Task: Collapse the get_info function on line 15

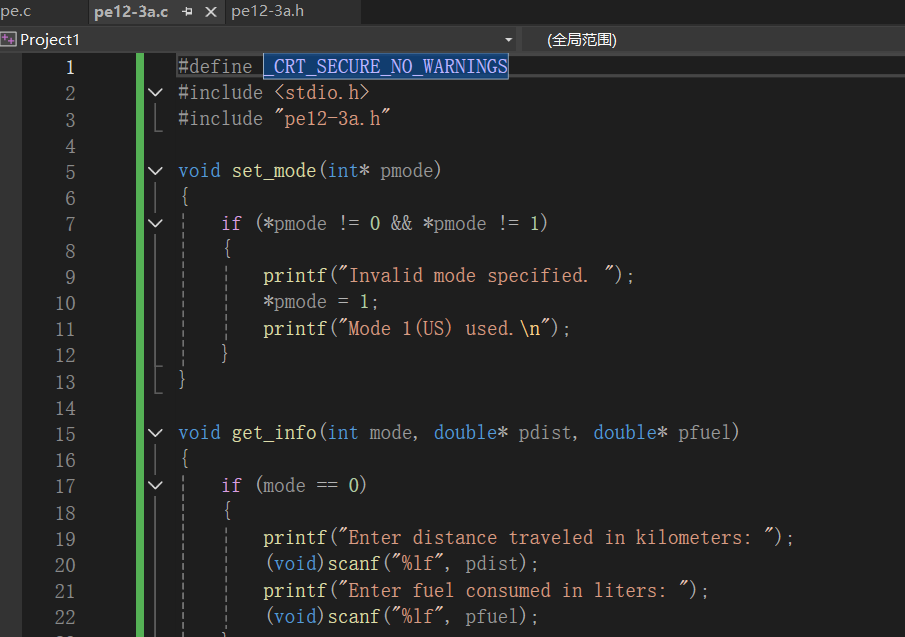Action: click(155, 433)
